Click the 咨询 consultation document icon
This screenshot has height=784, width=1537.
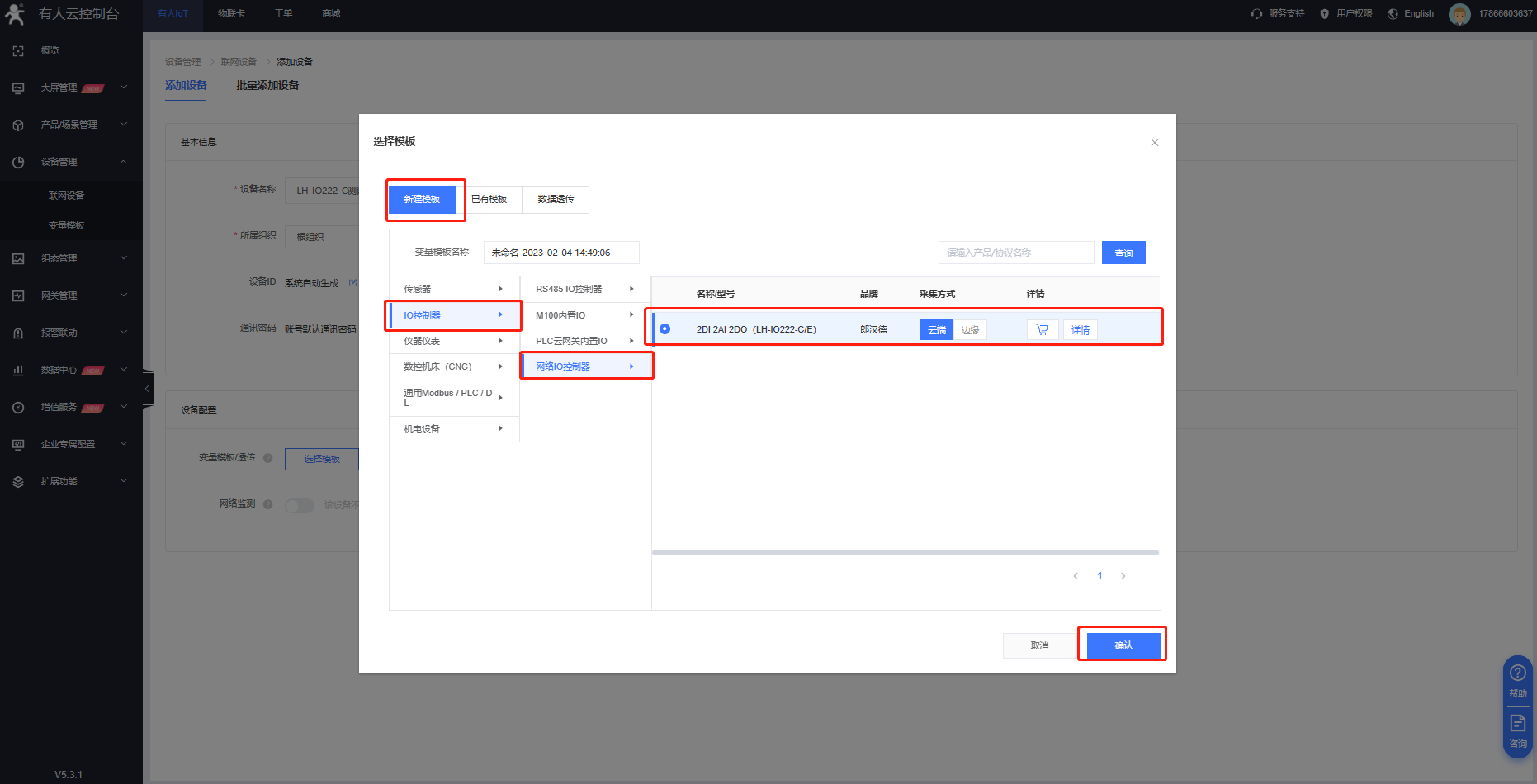(x=1517, y=724)
